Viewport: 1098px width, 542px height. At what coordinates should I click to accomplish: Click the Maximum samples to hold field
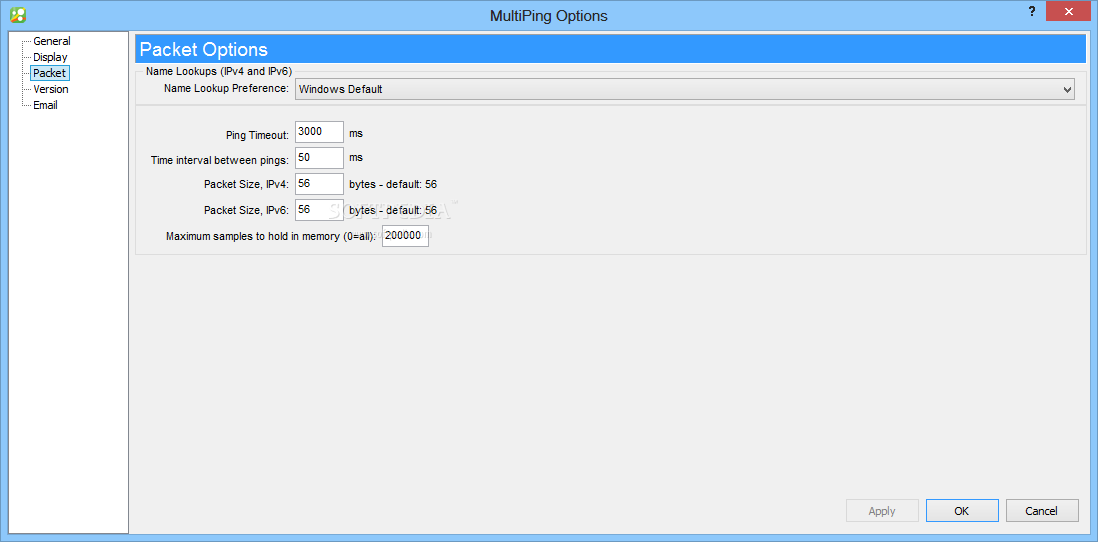tap(405, 236)
